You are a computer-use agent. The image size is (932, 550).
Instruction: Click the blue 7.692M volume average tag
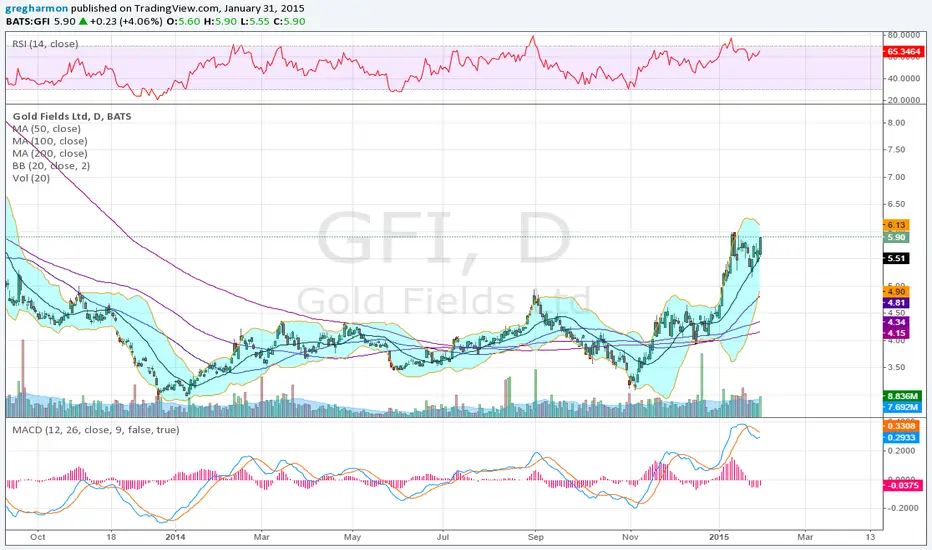pyautogui.click(x=903, y=407)
